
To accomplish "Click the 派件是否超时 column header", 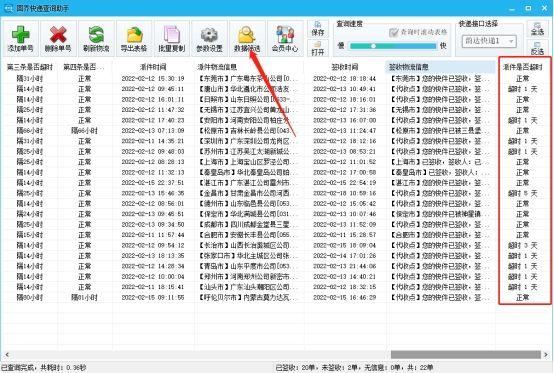I will [x=523, y=67].
